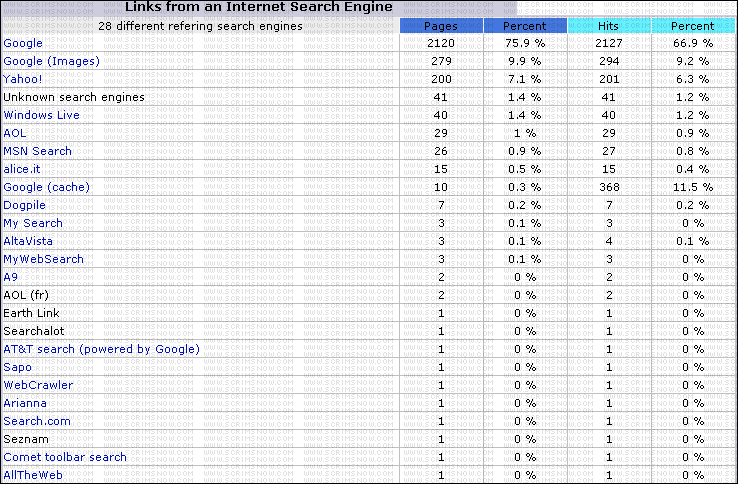738x484 pixels.
Task: Open the Dogpile link
Action: coord(25,205)
